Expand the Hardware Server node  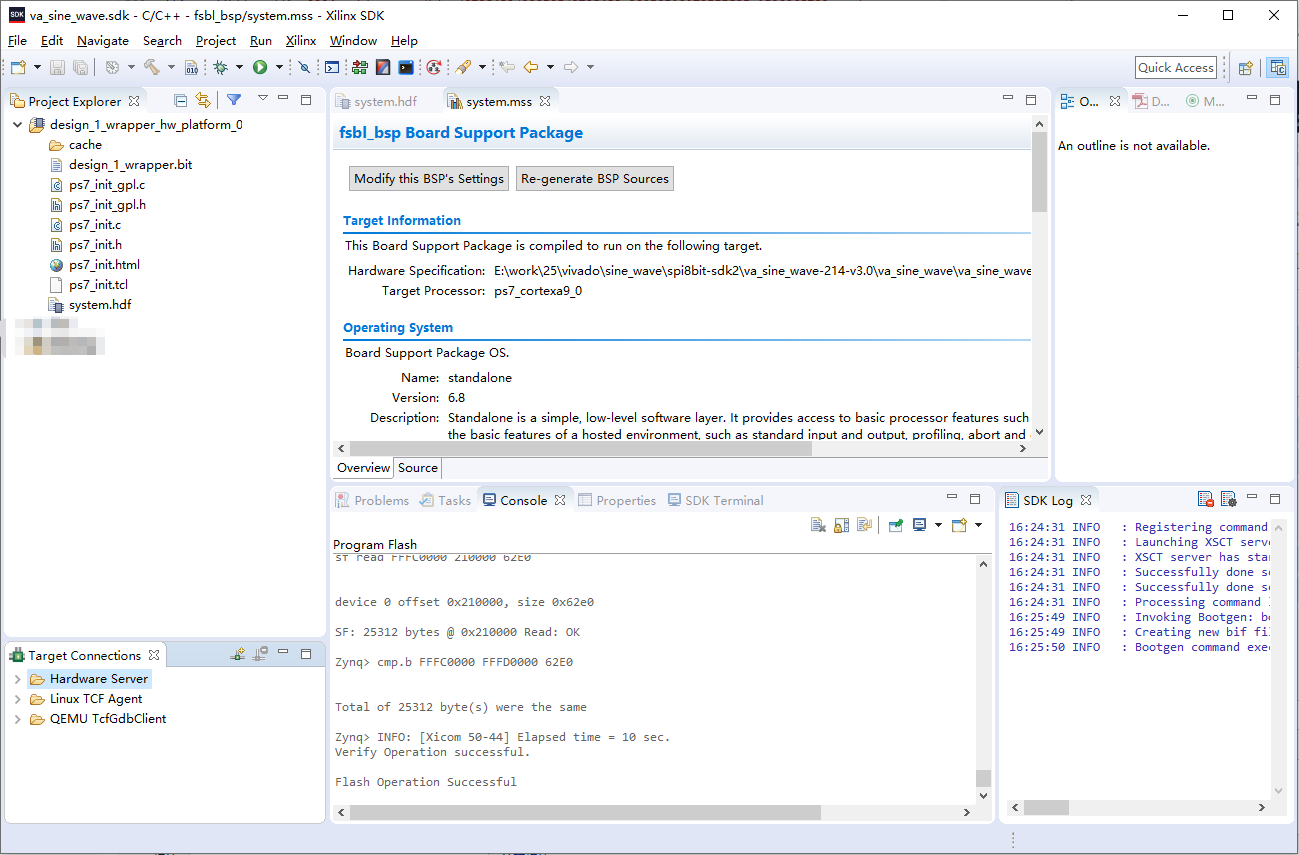pos(17,679)
